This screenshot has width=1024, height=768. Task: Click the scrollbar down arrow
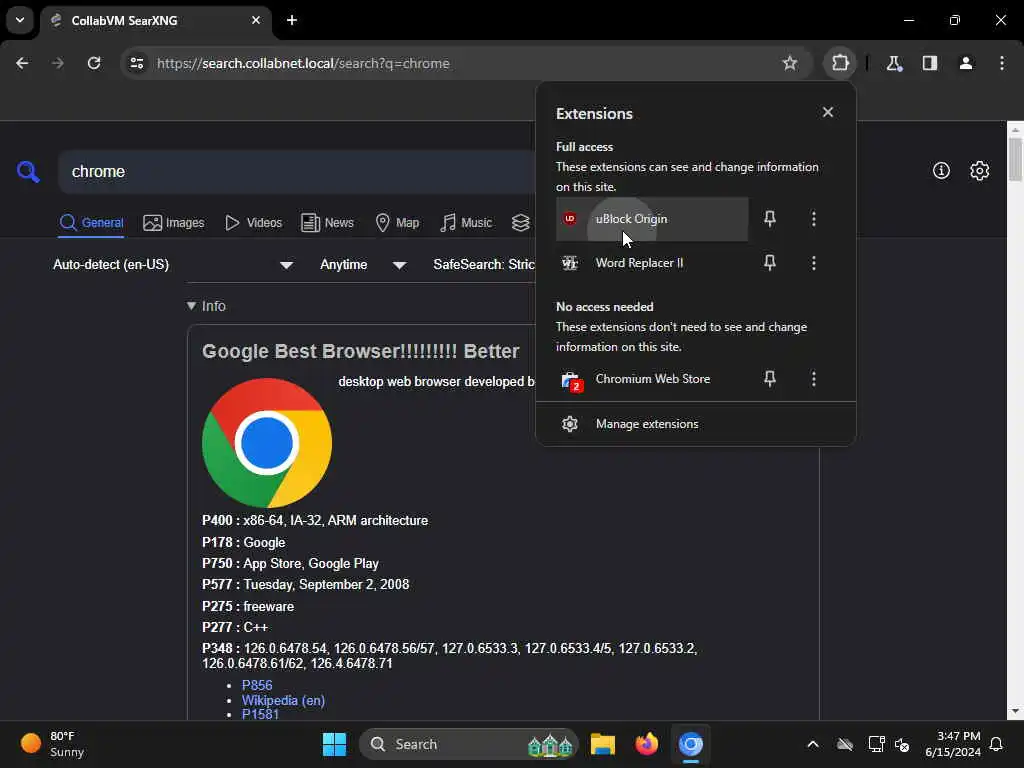point(1015,711)
